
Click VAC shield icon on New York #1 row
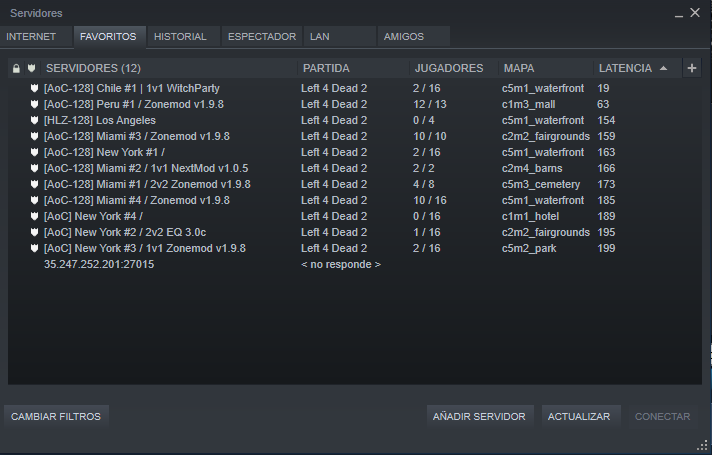pyautogui.click(x=34, y=152)
